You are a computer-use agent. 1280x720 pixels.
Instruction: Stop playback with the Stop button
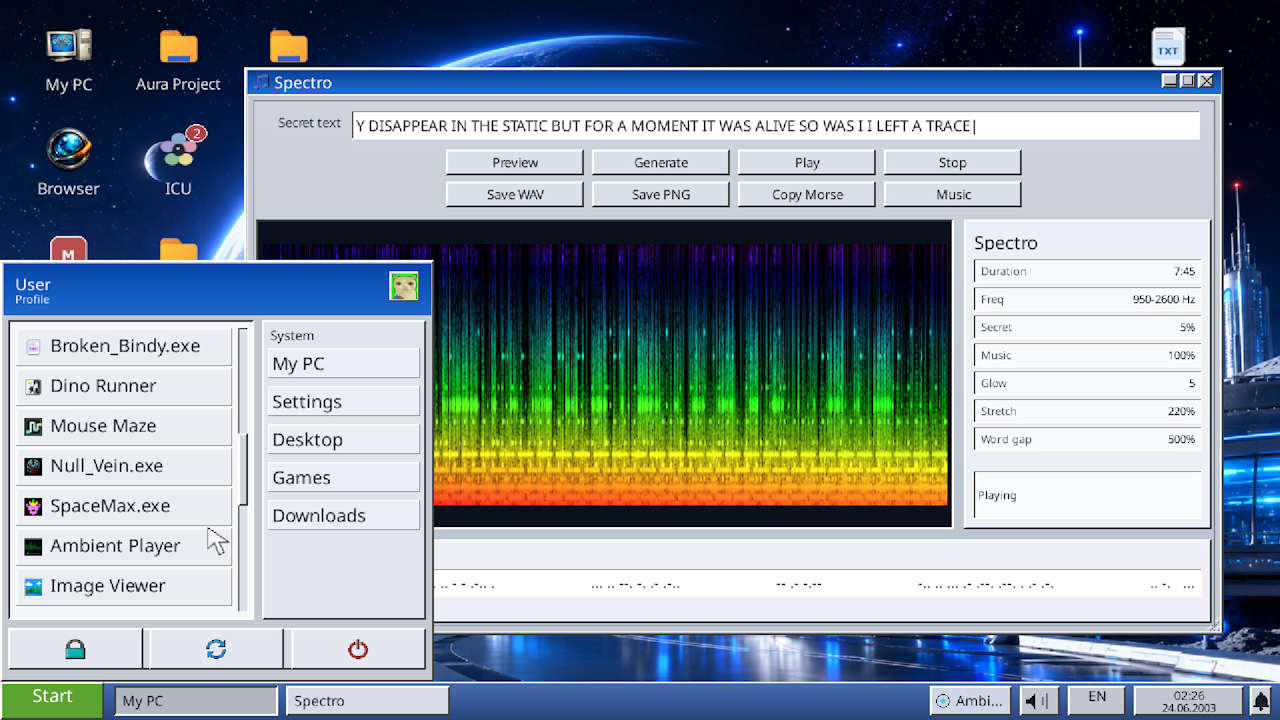(952, 163)
